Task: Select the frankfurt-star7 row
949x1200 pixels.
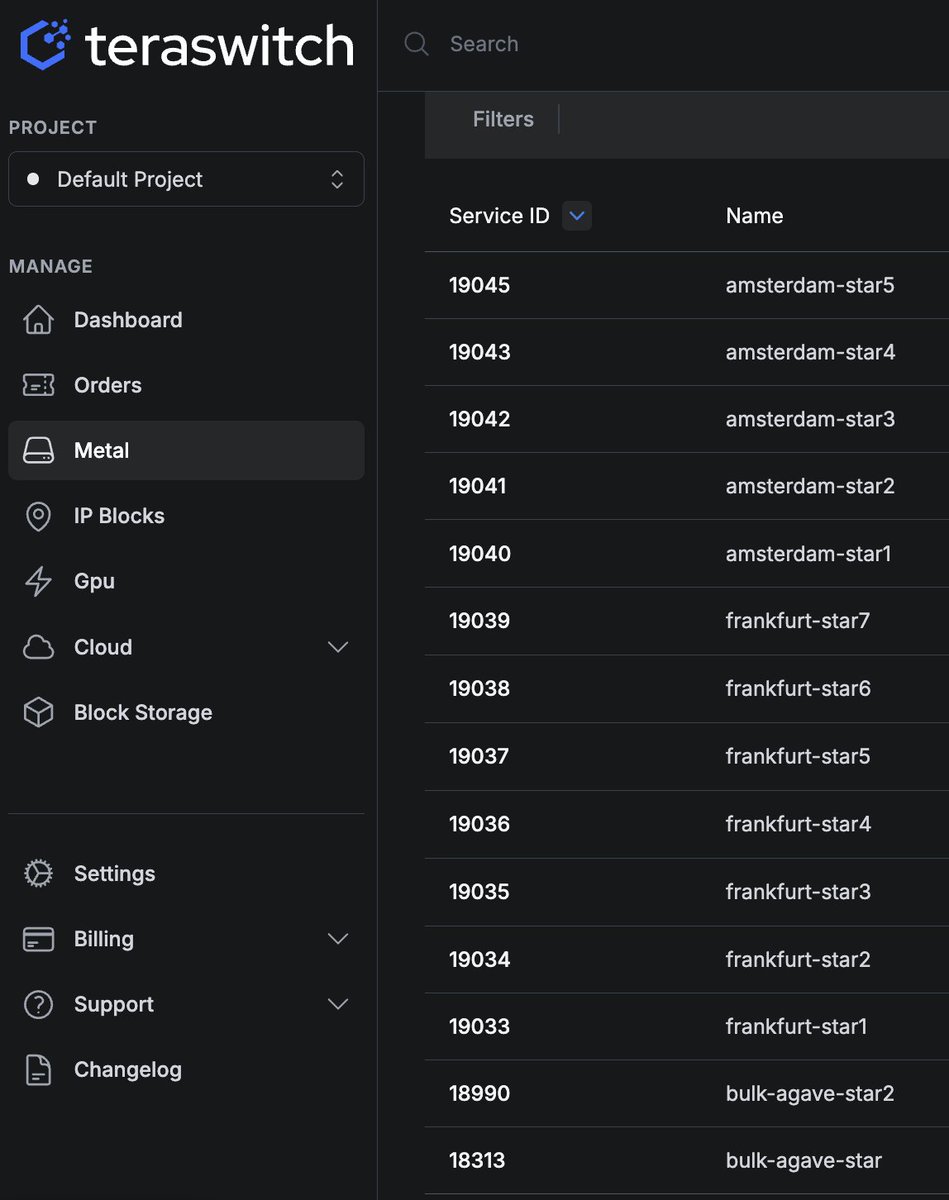Action: 797,621
